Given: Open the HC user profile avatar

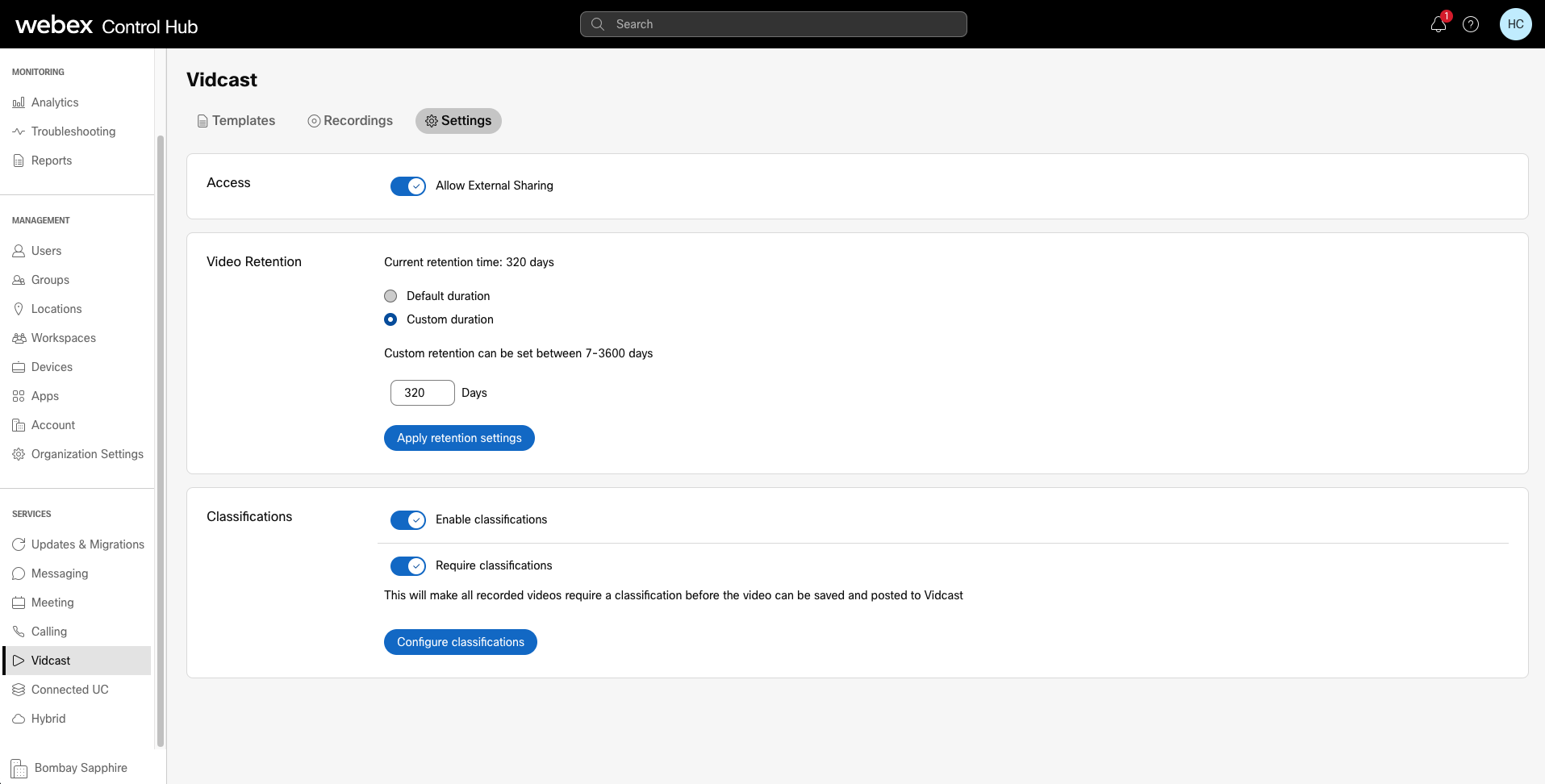Looking at the screenshot, I should [x=1515, y=24].
